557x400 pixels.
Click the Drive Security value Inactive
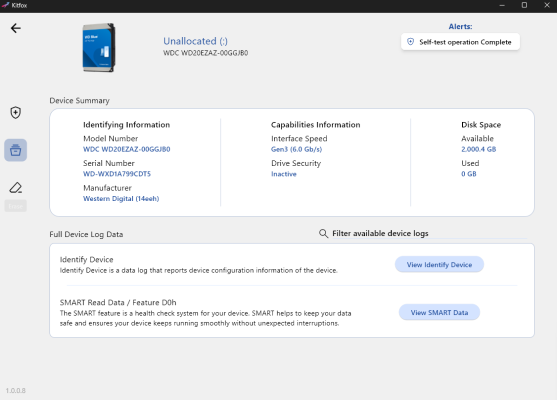coord(284,174)
